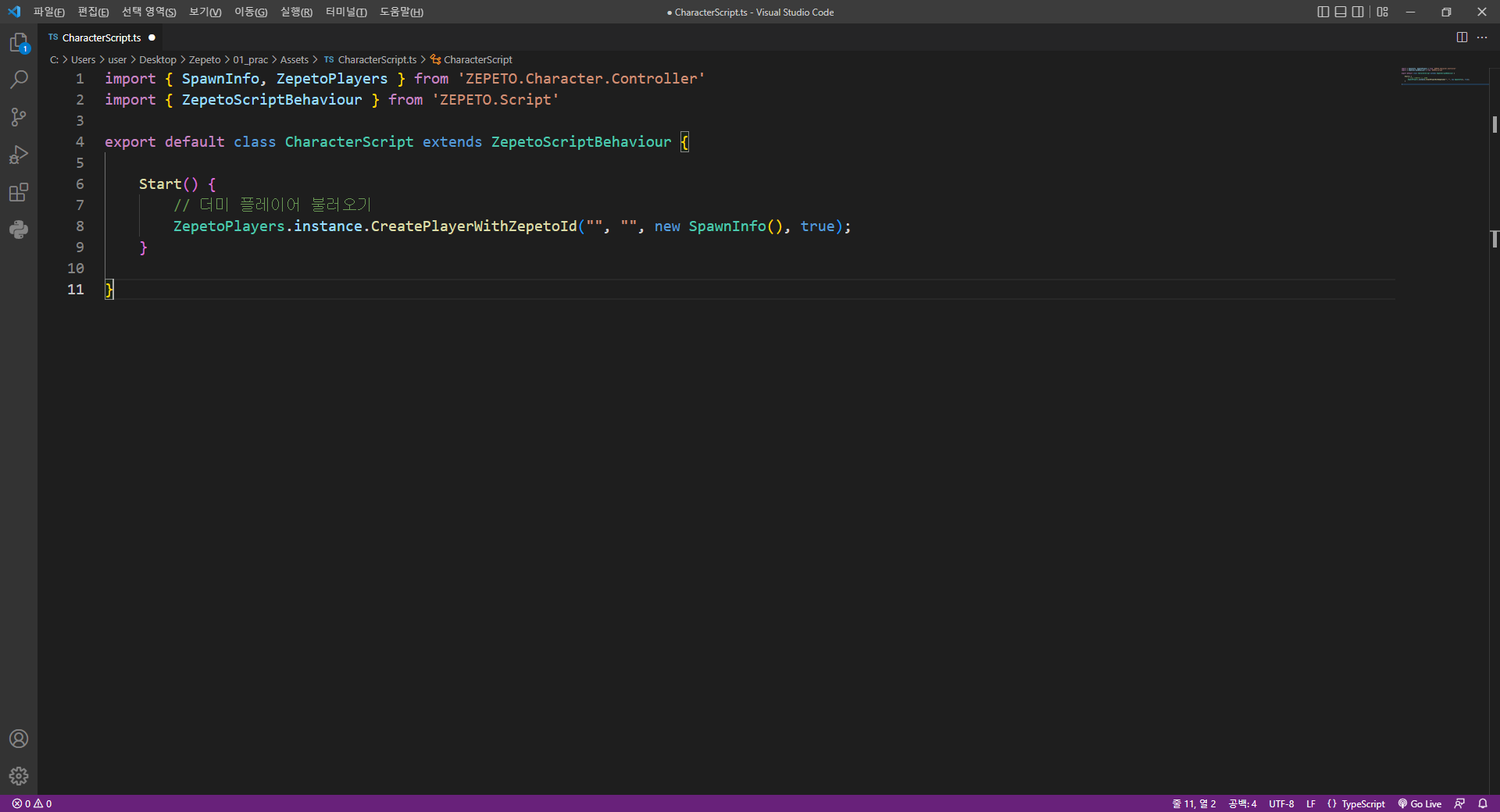Open the Python extension view
1500x812 pixels.
tap(19, 230)
